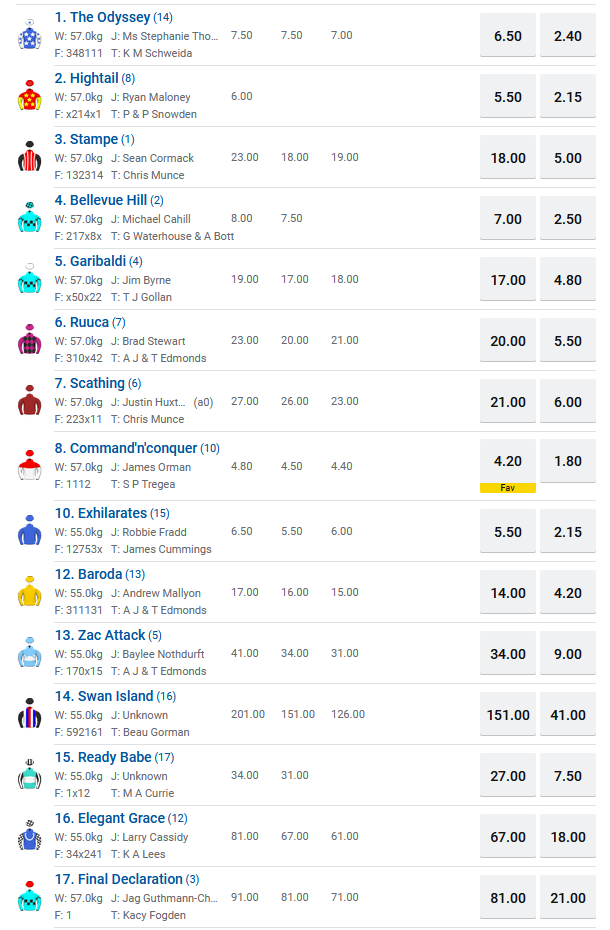Click Baroda's yellow jockey silks icon
Screen dimensions: 610x930
pos(28,592)
